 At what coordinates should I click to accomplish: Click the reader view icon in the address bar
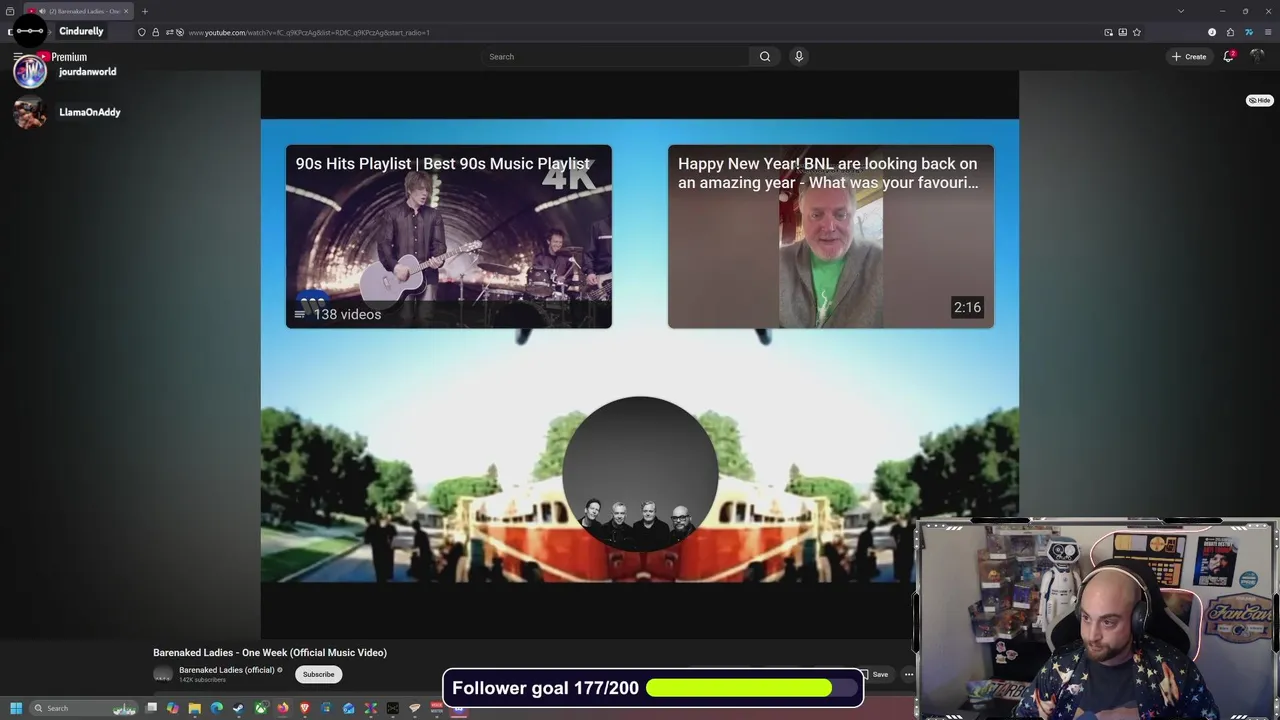pyautogui.click(x=1123, y=32)
